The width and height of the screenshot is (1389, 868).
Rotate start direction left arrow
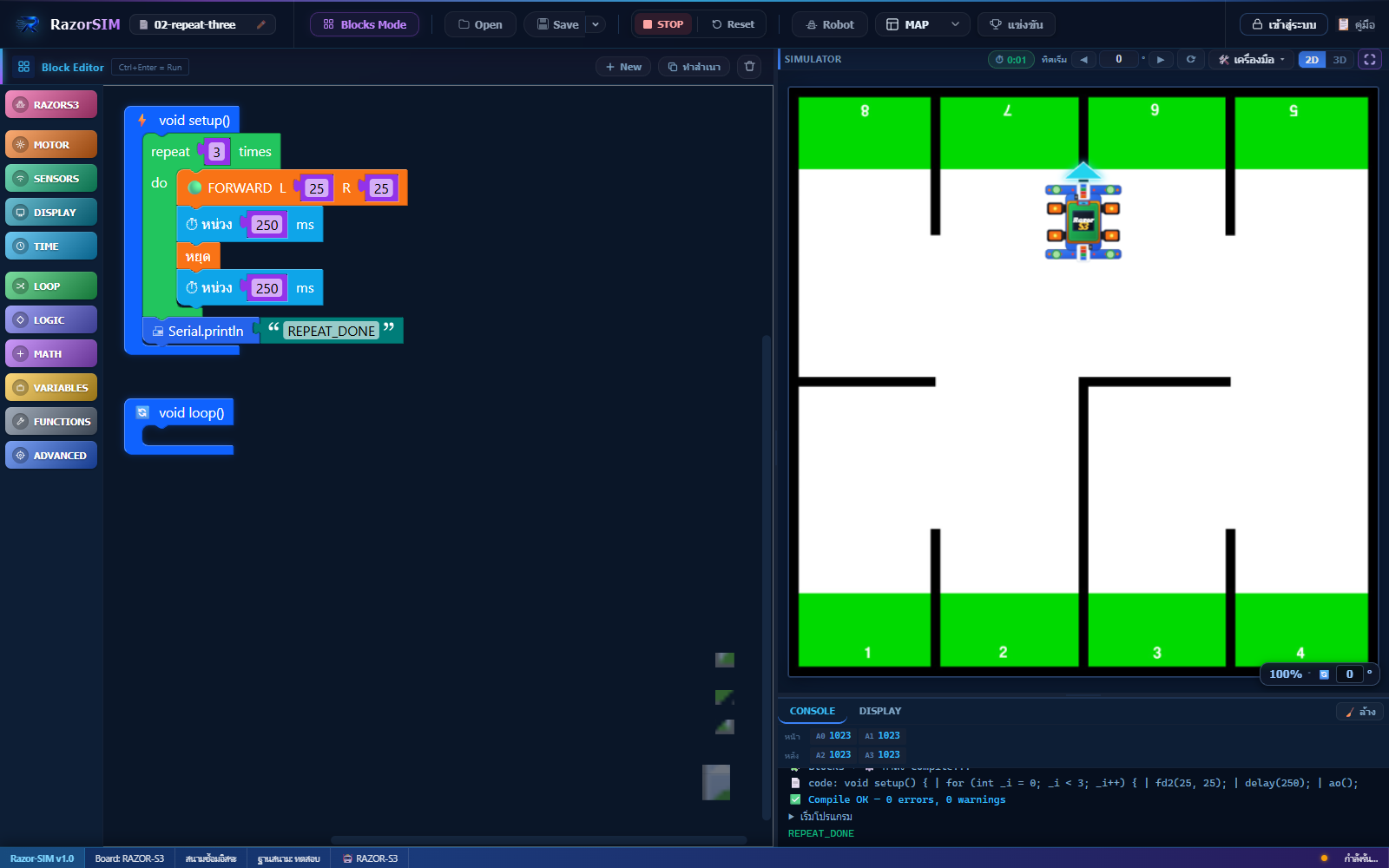point(1083,60)
